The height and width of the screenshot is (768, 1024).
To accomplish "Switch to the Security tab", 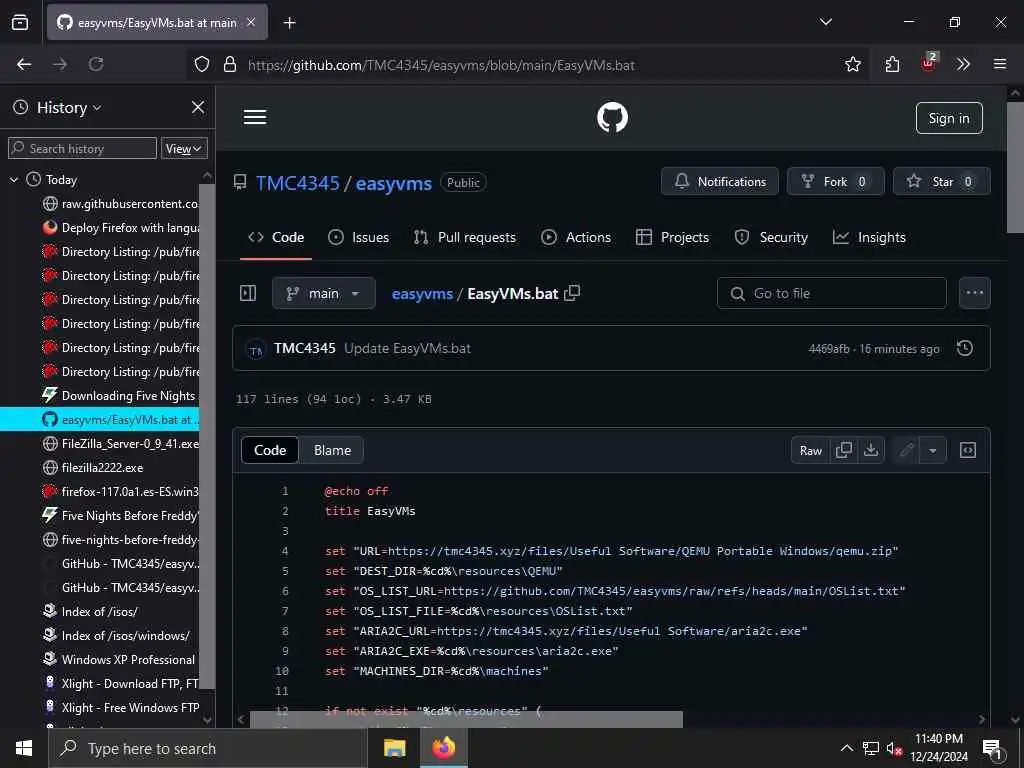I will pos(771,238).
